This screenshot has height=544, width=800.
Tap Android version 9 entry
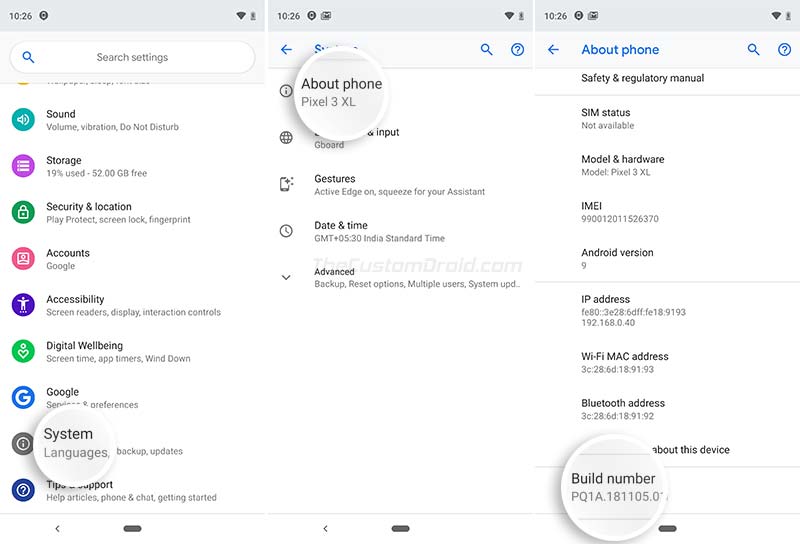667,258
